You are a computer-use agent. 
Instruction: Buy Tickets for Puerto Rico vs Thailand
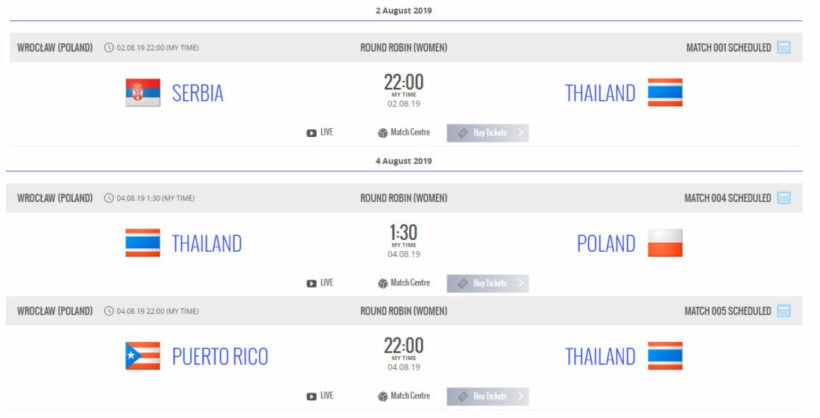488,396
